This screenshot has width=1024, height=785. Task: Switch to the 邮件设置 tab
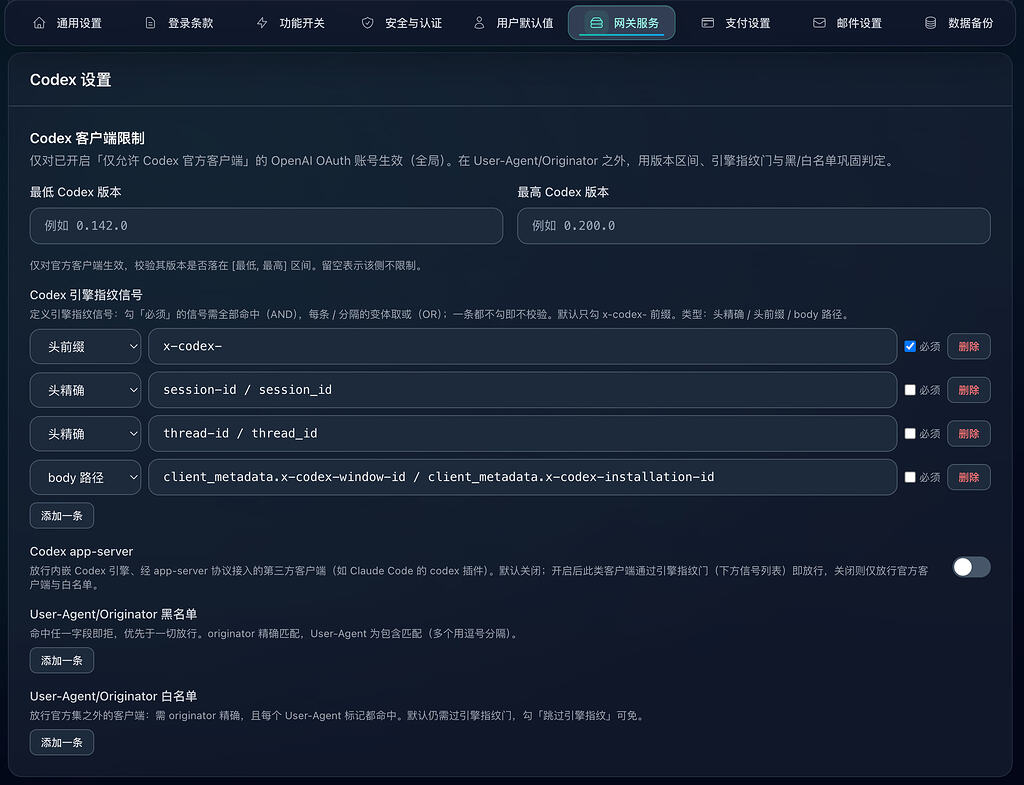(x=848, y=23)
